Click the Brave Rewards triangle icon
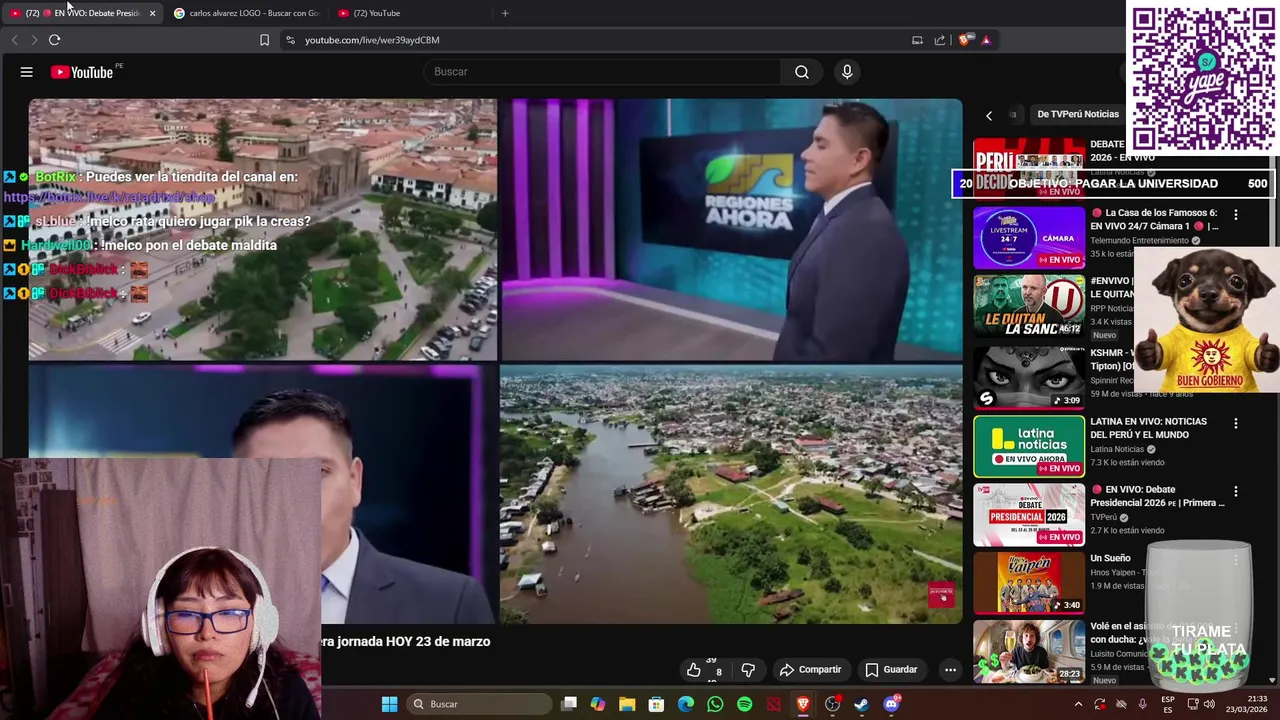Screen dimensions: 1280x720 986,40
